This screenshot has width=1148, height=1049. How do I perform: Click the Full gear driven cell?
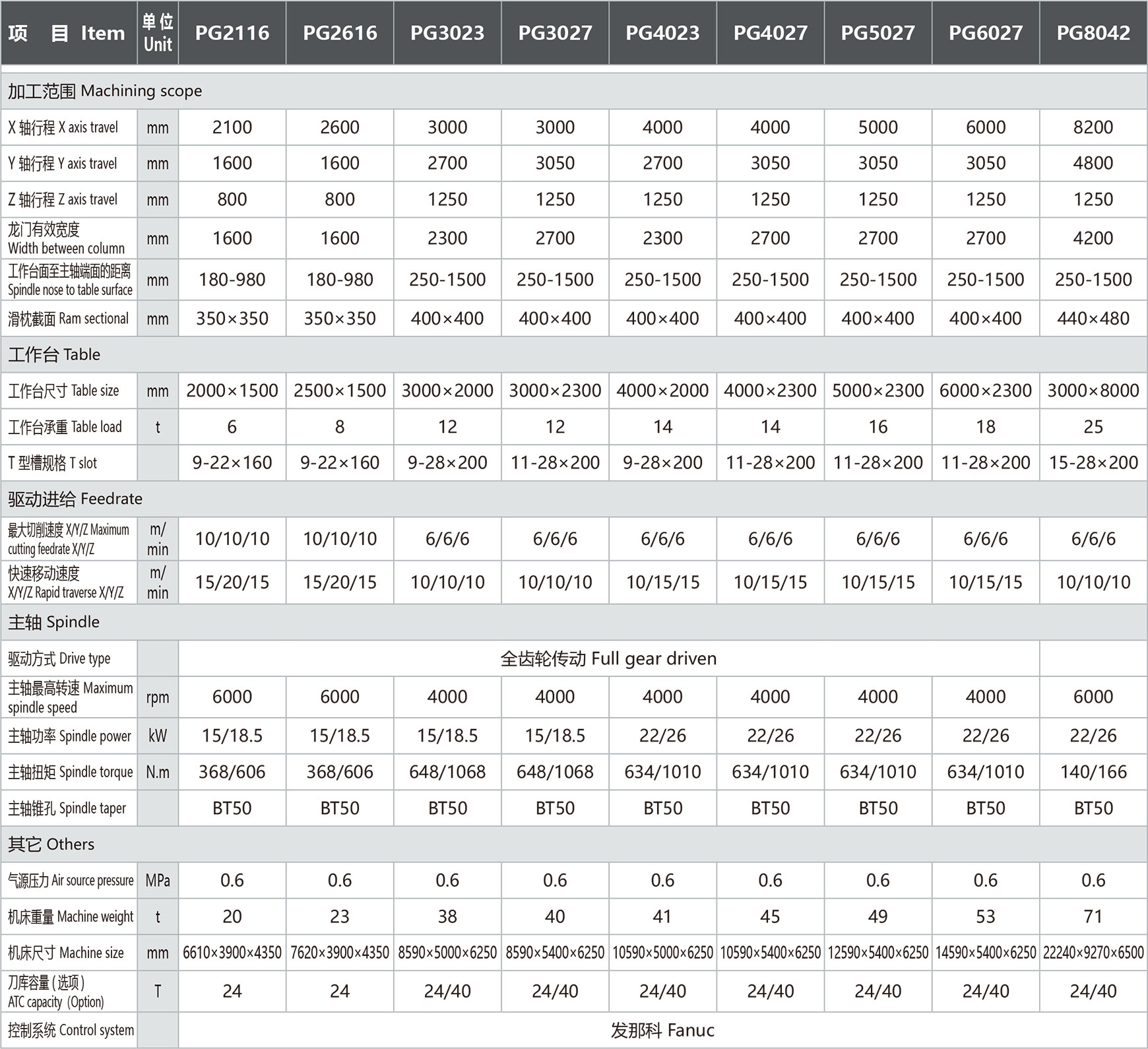(608, 658)
